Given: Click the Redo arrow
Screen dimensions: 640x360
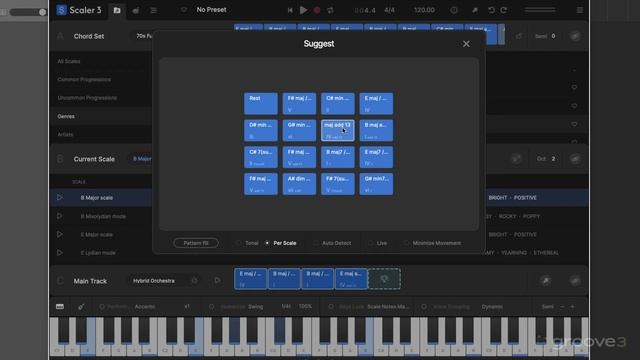Looking at the screenshot, I should pyautogui.click(x=504, y=10).
